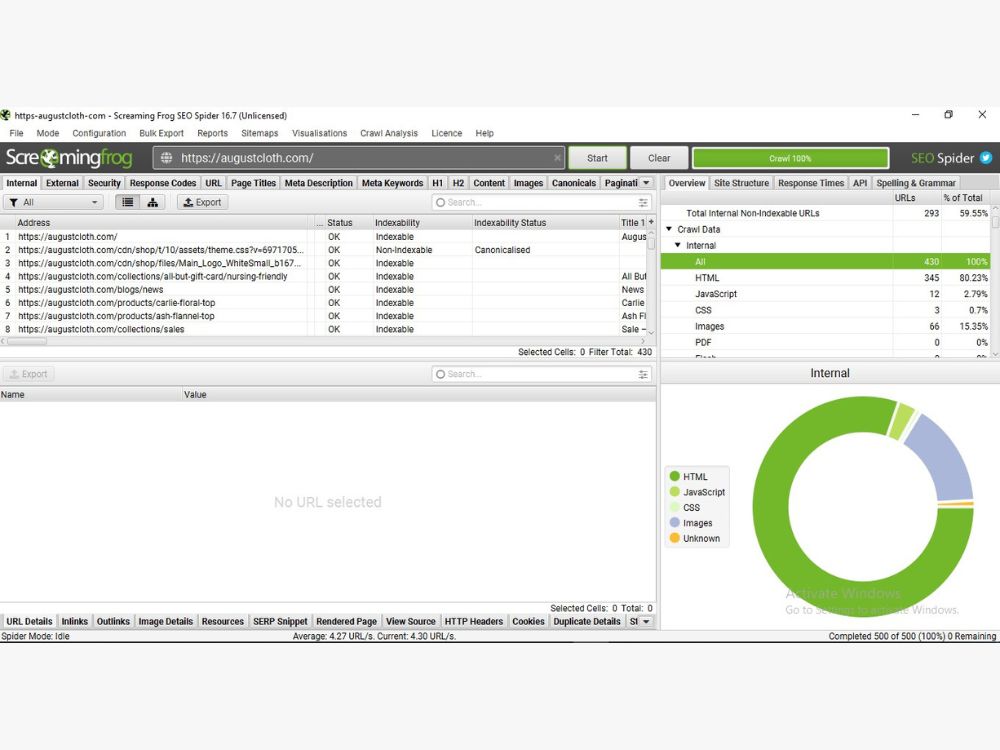Switch to the Meta Description tab

pyautogui.click(x=318, y=183)
